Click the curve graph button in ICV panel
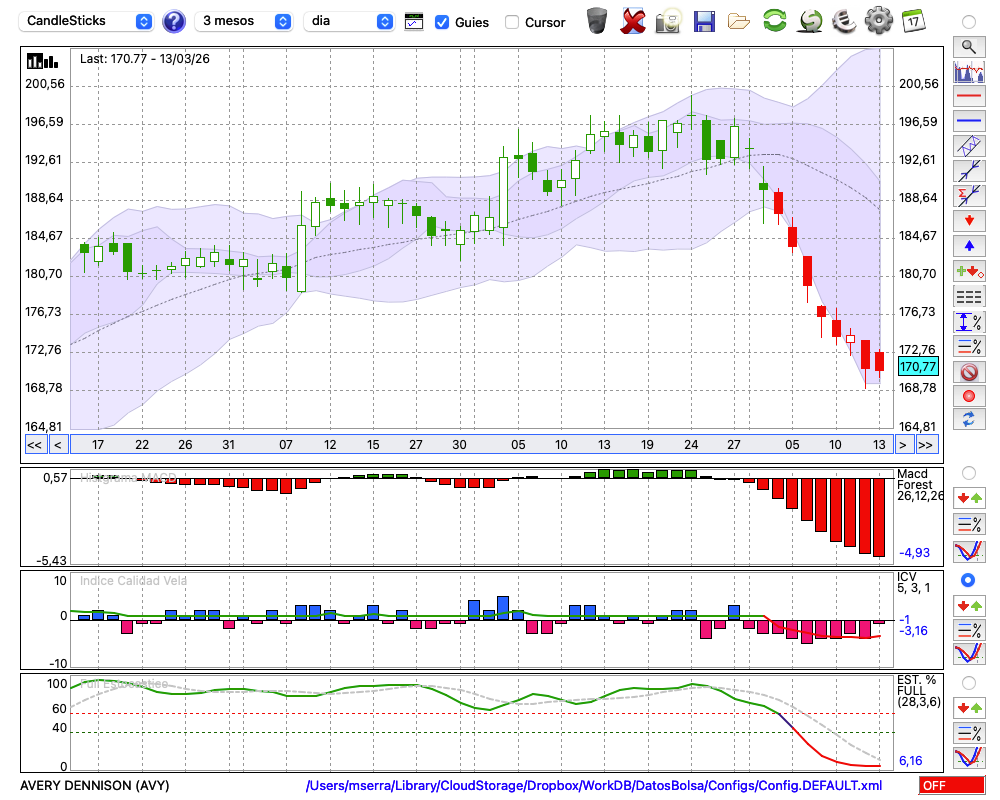Screen dimensions: 1000x800 pos(969,654)
